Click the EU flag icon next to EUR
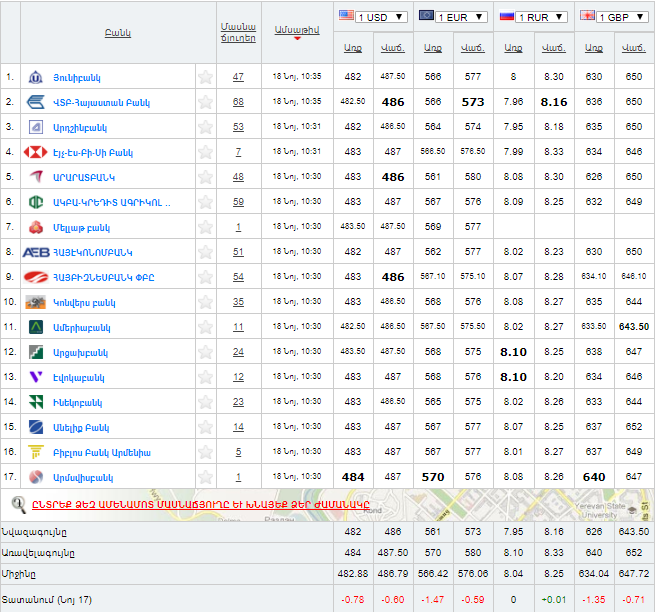This screenshot has height=612, width=655. click(427, 15)
